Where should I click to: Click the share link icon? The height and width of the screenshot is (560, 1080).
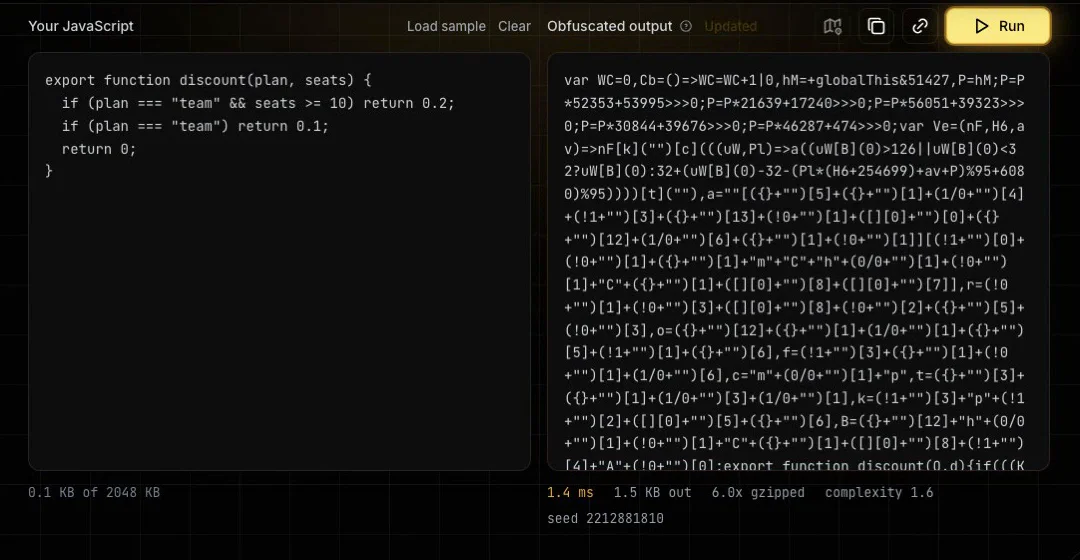tap(920, 26)
